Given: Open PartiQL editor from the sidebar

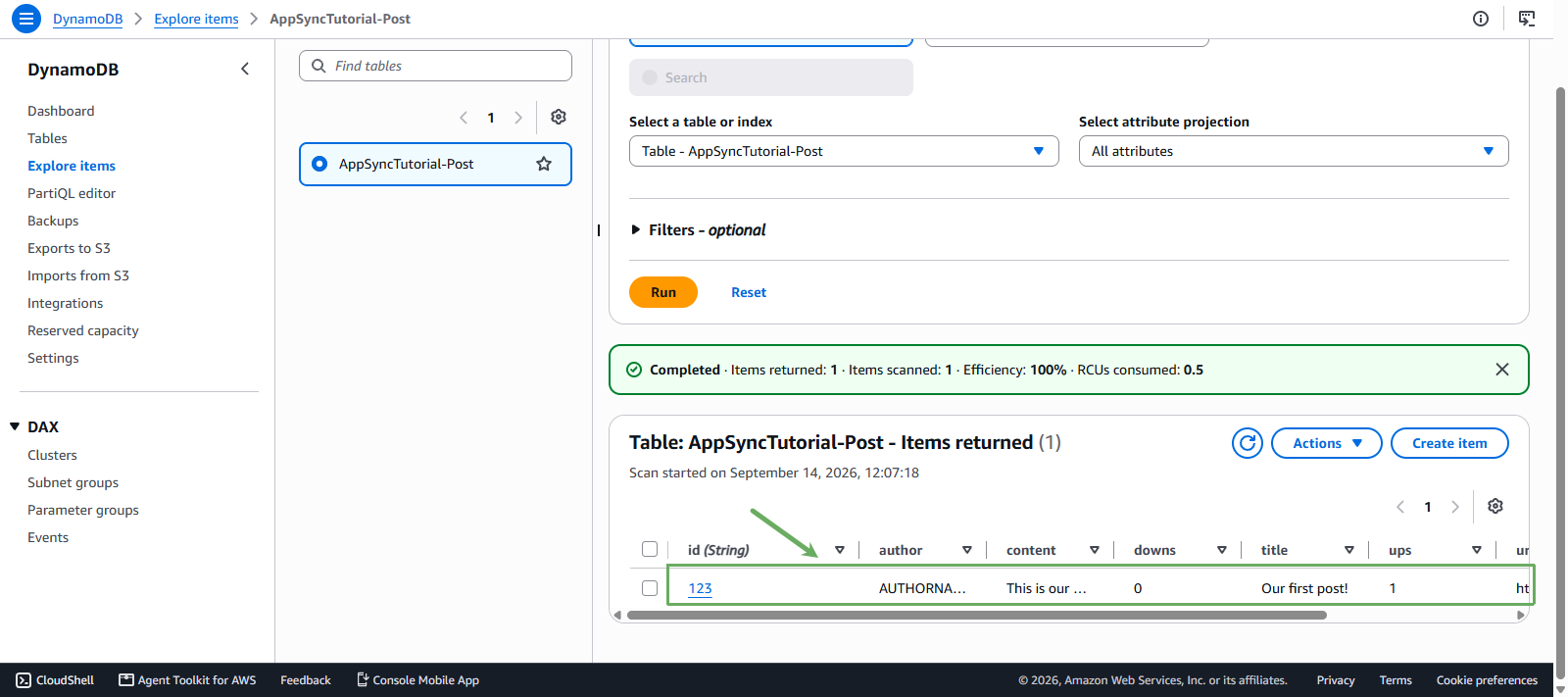Looking at the screenshot, I should (72, 193).
